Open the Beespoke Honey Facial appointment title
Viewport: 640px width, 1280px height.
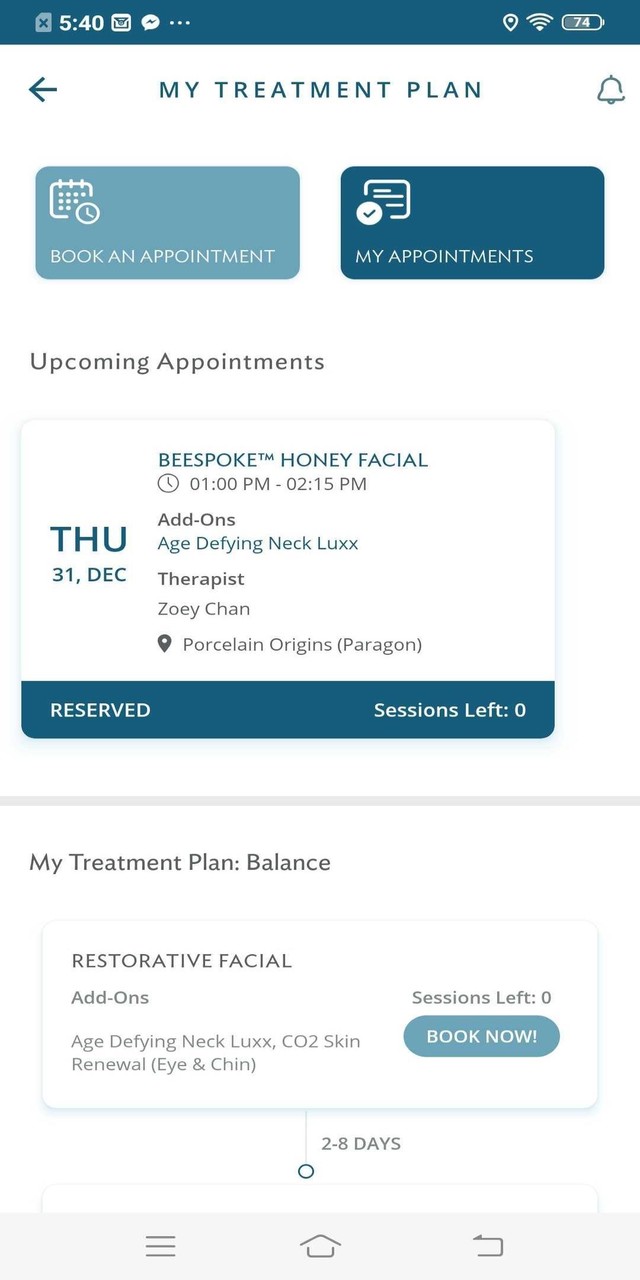[293, 460]
